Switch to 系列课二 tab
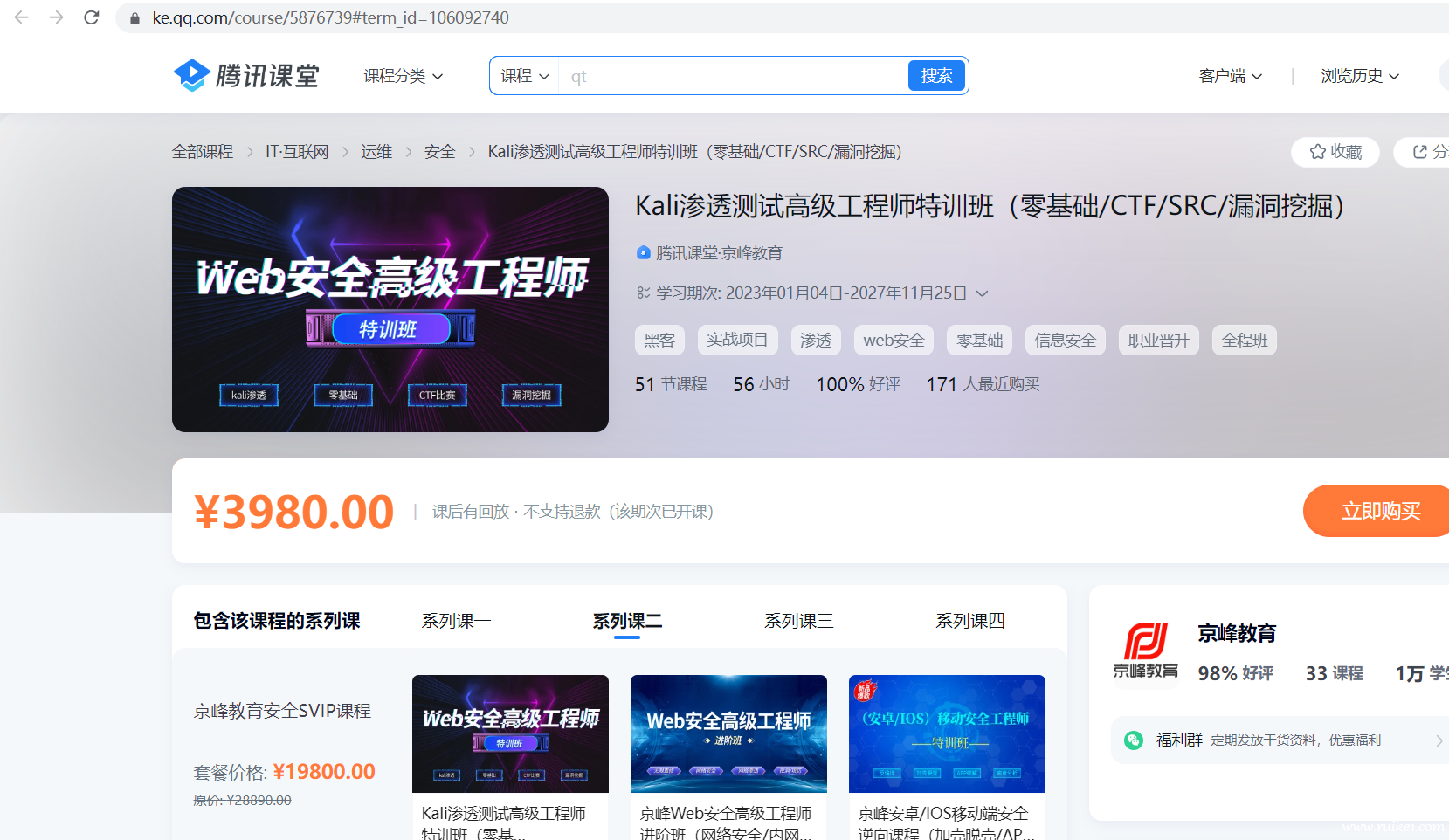Viewport: 1449px width, 840px height. pos(627,621)
